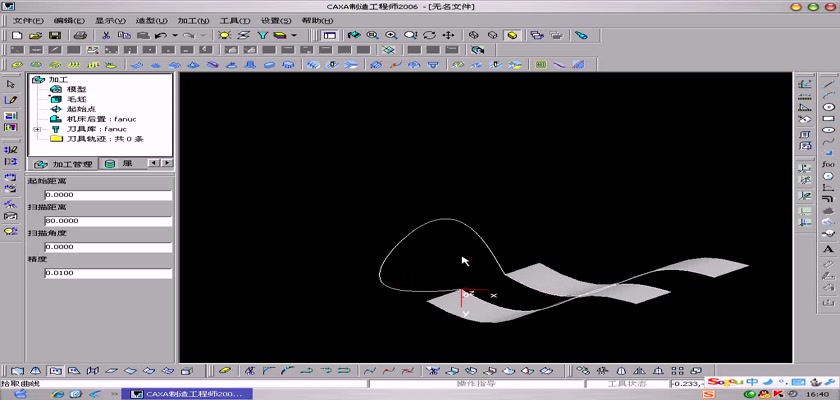Select the 毛坯 tree item

76,99
